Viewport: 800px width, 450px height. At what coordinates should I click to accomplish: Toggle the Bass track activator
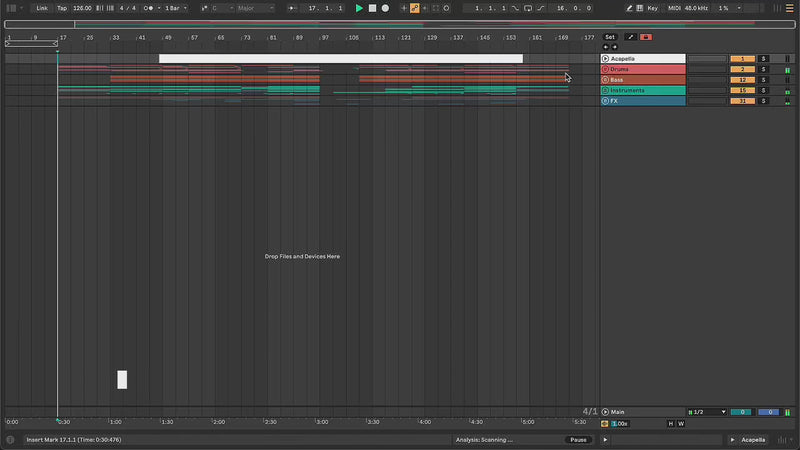[742, 80]
